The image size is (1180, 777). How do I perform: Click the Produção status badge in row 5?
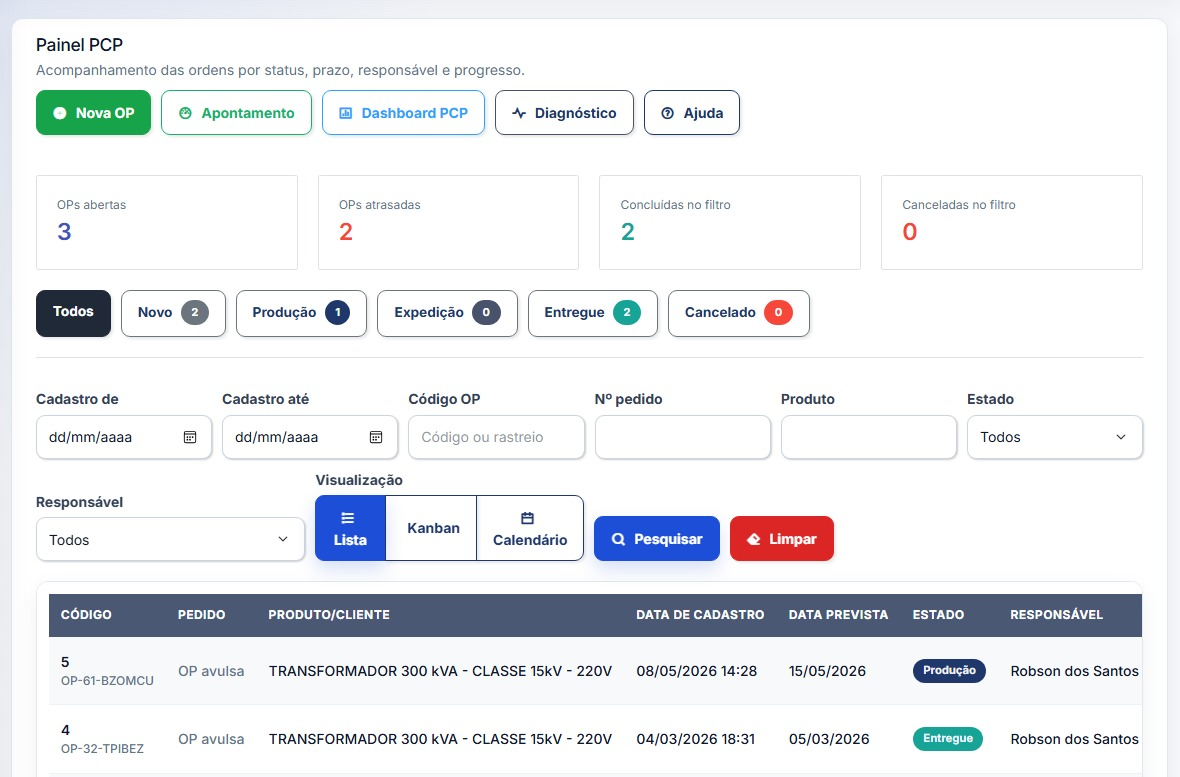(949, 671)
